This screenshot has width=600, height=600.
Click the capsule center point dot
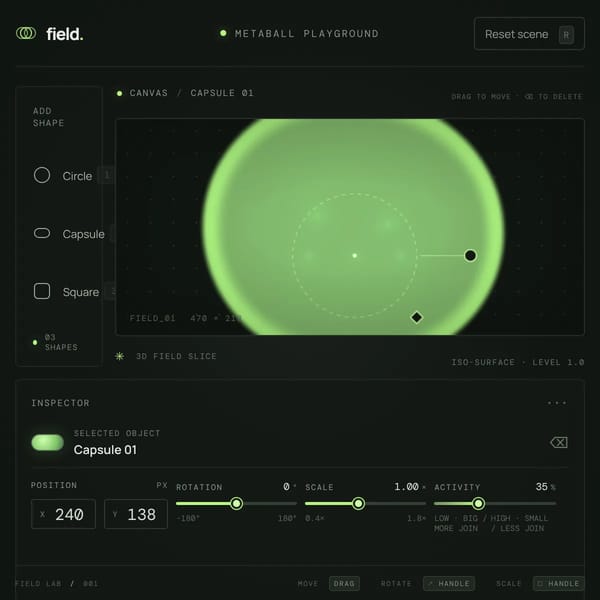(x=355, y=255)
